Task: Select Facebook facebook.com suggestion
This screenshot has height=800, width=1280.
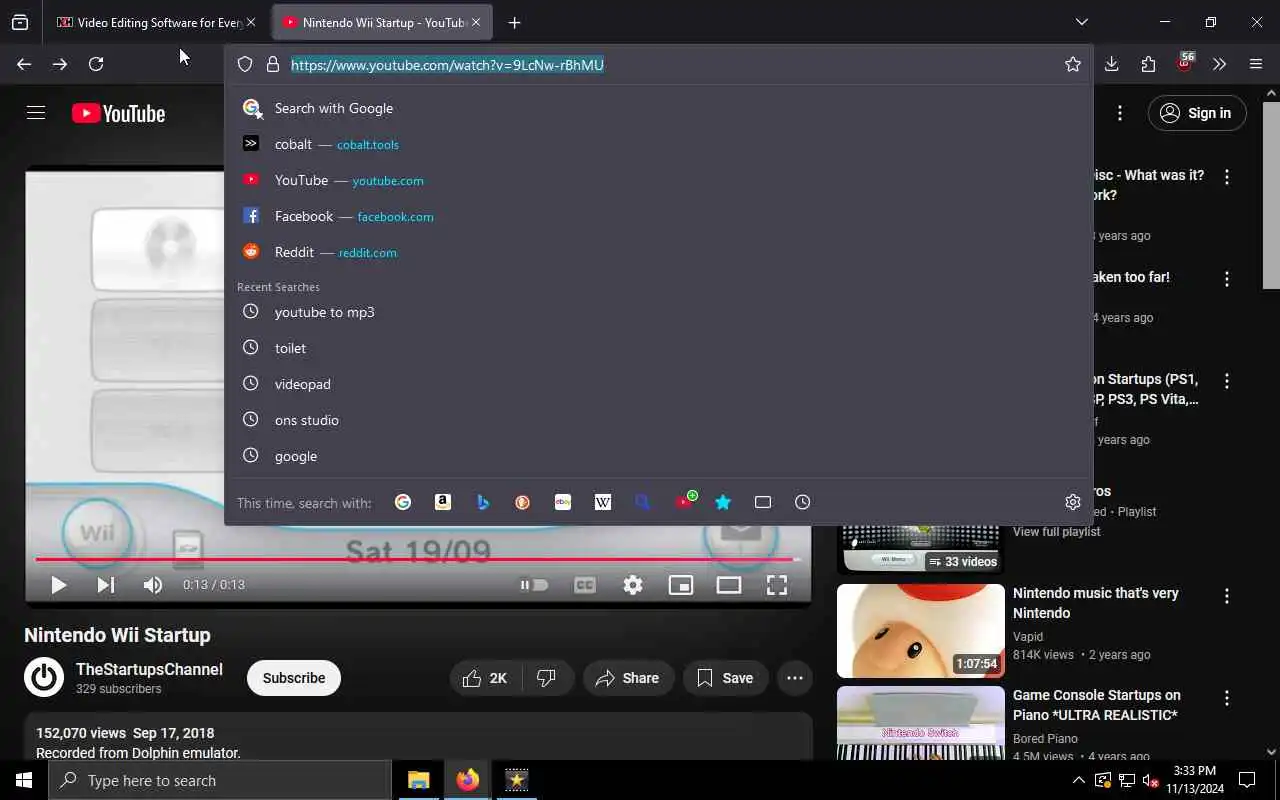Action: click(x=658, y=216)
